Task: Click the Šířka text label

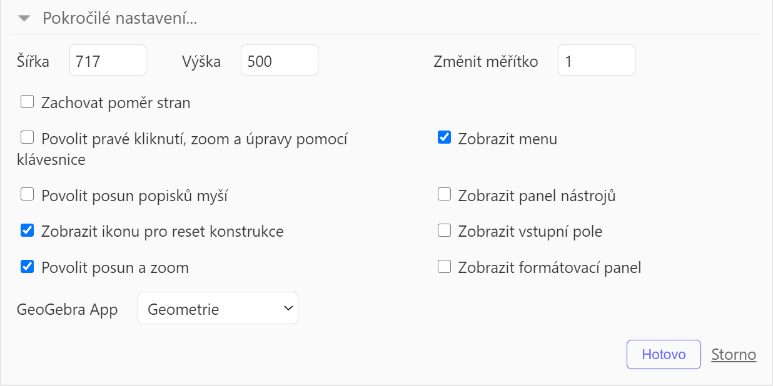Action: (33, 62)
